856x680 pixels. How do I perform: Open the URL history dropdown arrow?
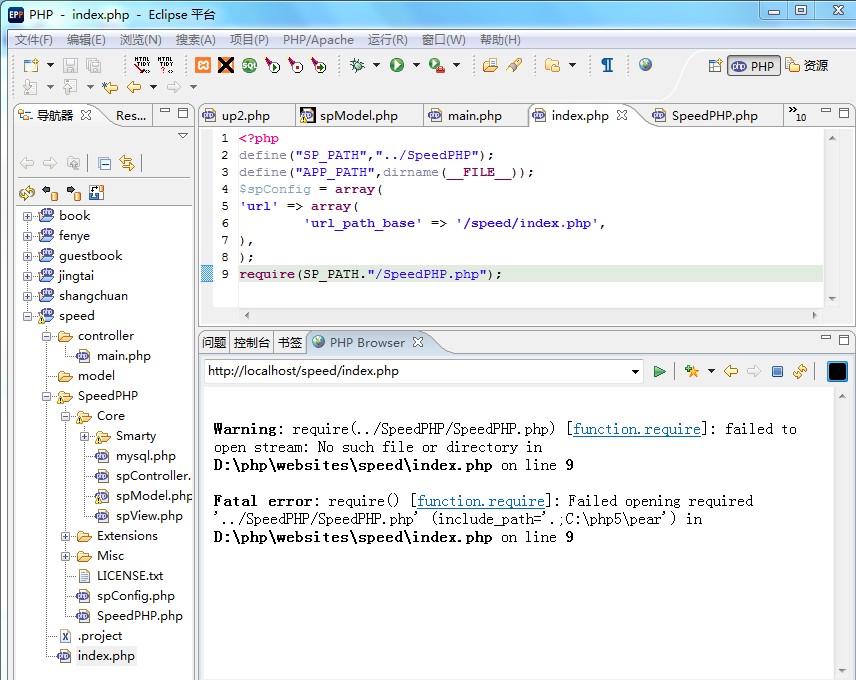tap(635, 372)
